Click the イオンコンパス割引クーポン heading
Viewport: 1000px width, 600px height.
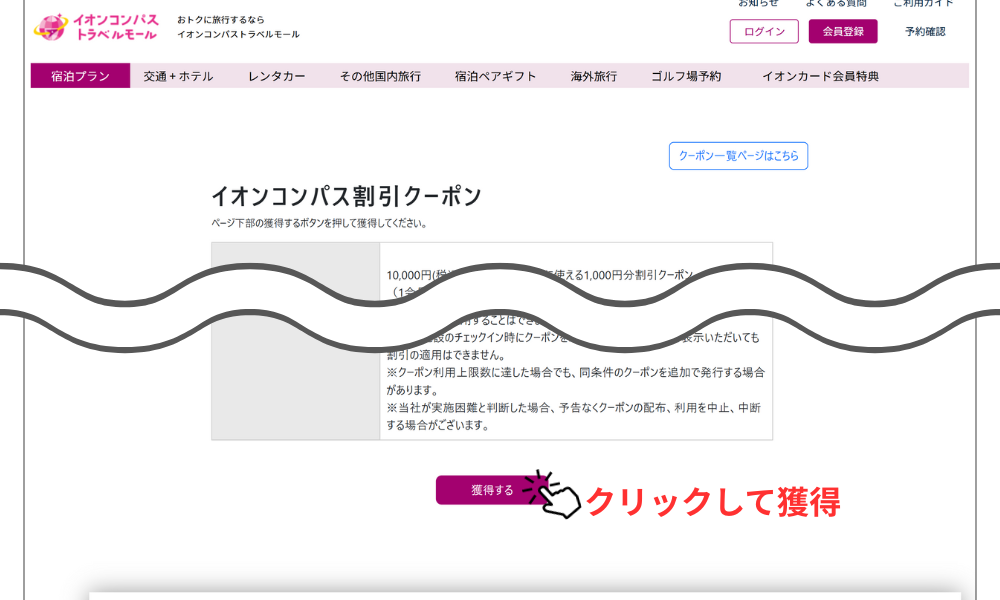pos(346,196)
